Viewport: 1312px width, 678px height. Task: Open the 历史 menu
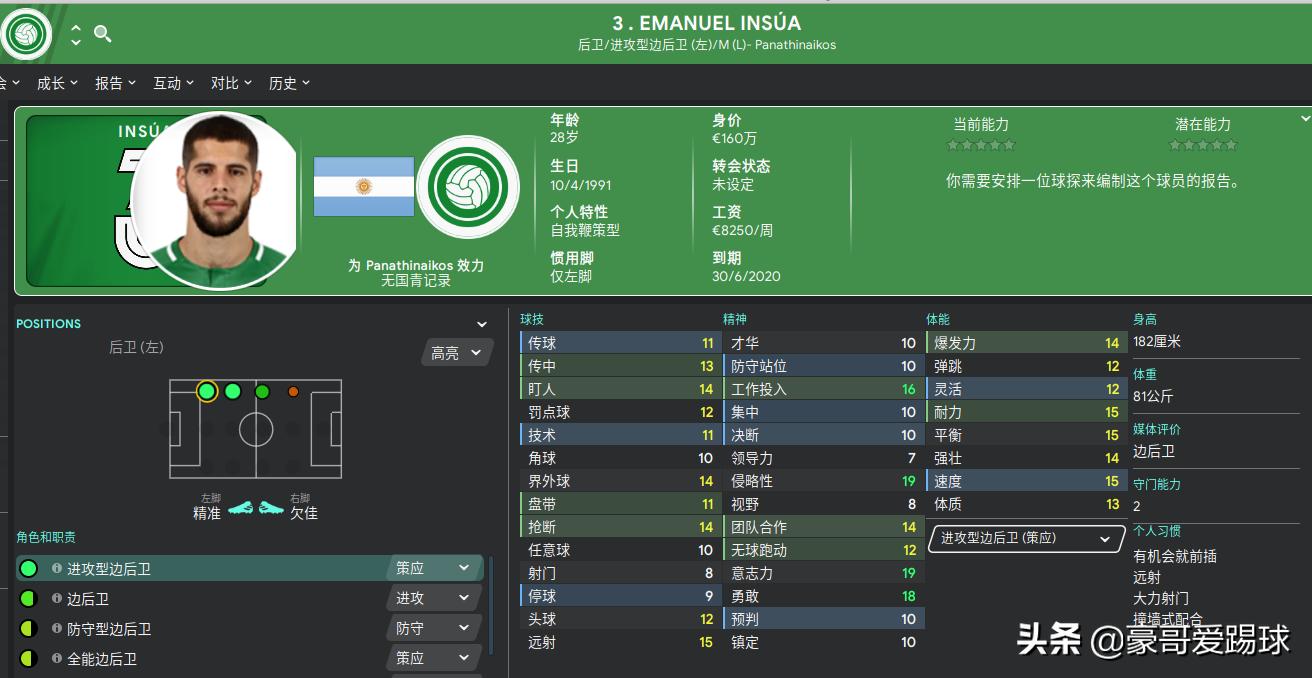(x=287, y=83)
